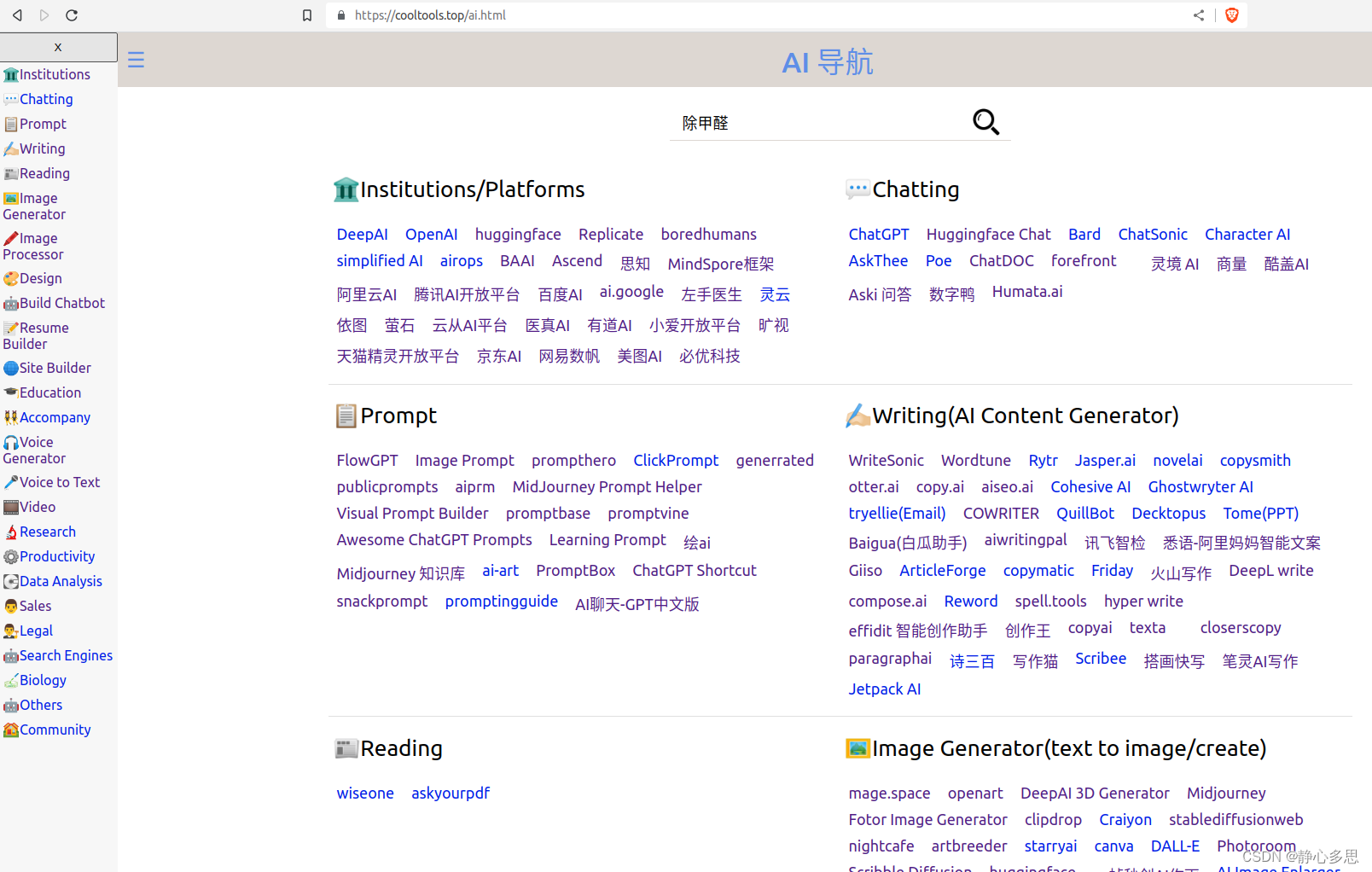Click the wiseone reading link
This screenshot has height=872, width=1372.
[x=365, y=793]
